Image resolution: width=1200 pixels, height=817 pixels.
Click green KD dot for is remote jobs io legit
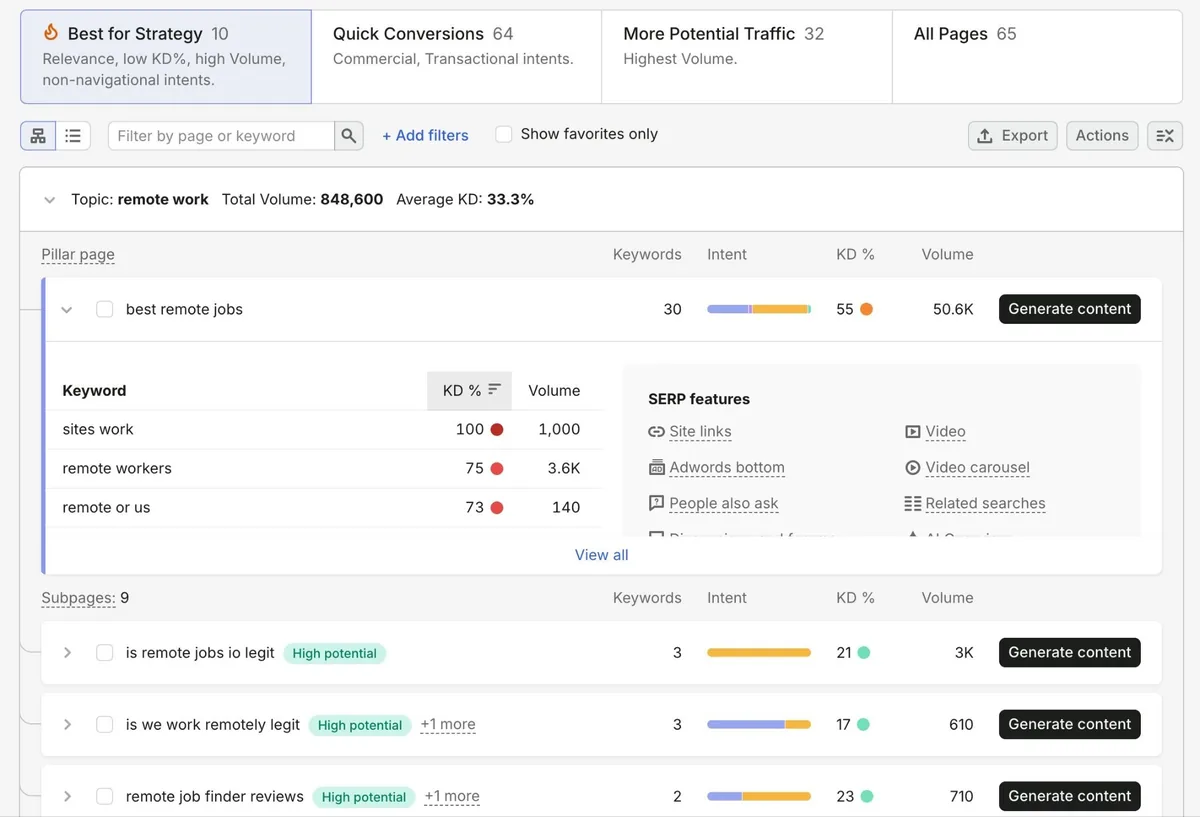(x=863, y=652)
